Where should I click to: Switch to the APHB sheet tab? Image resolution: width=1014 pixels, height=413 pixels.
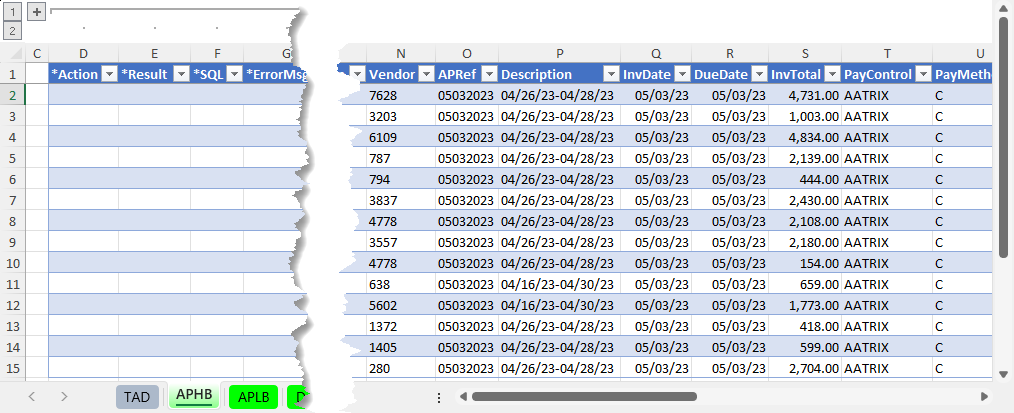pos(194,395)
